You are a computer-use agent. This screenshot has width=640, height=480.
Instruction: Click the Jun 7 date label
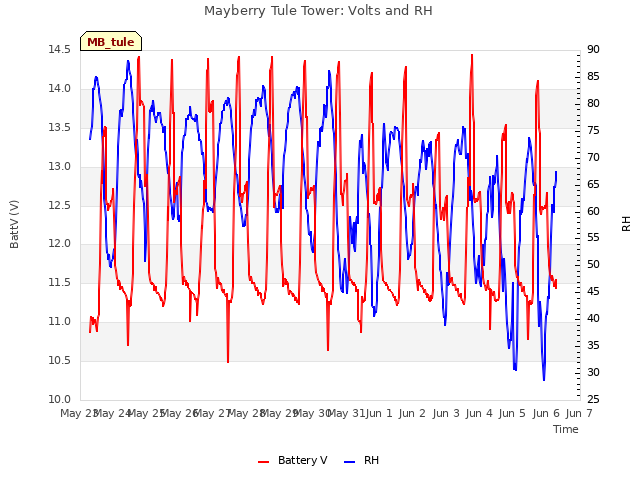pyautogui.click(x=579, y=414)
